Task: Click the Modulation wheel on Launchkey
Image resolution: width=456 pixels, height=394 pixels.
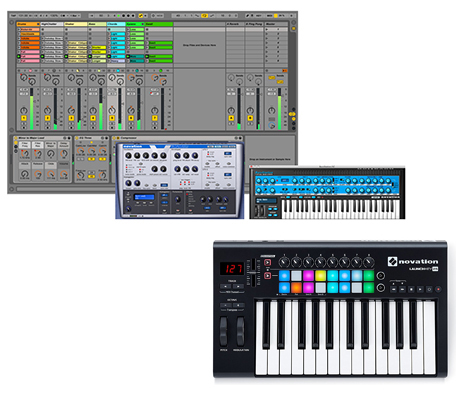Action: point(240,331)
